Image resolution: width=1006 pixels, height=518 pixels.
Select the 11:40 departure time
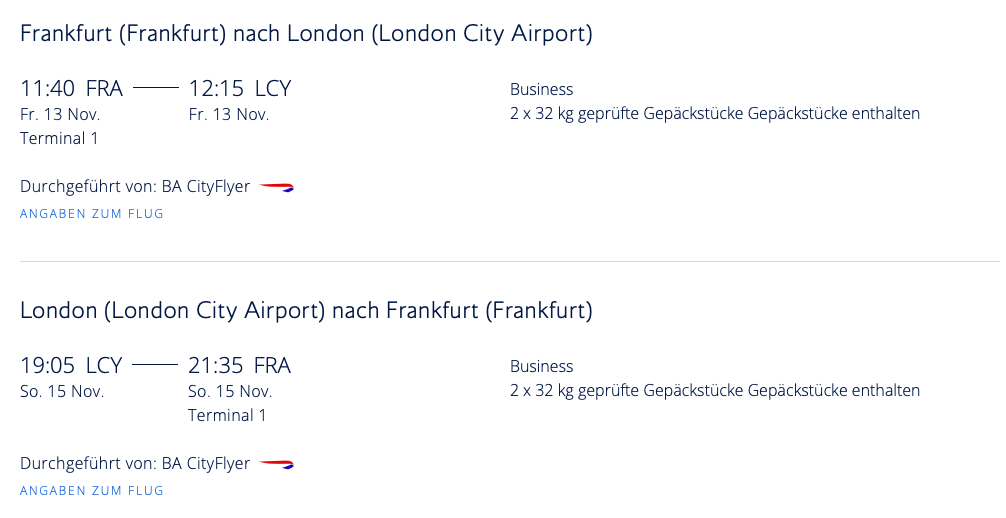[x=47, y=89]
